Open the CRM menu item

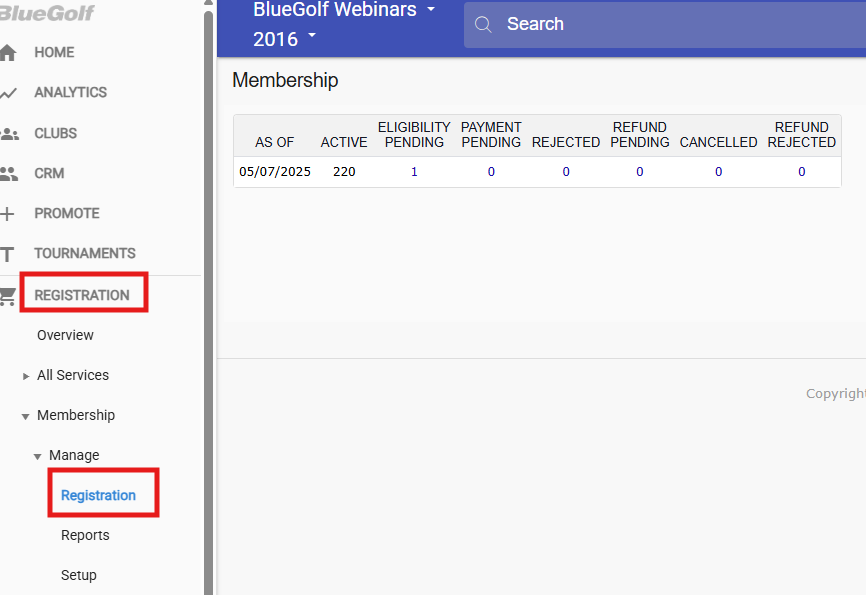(49, 173)
